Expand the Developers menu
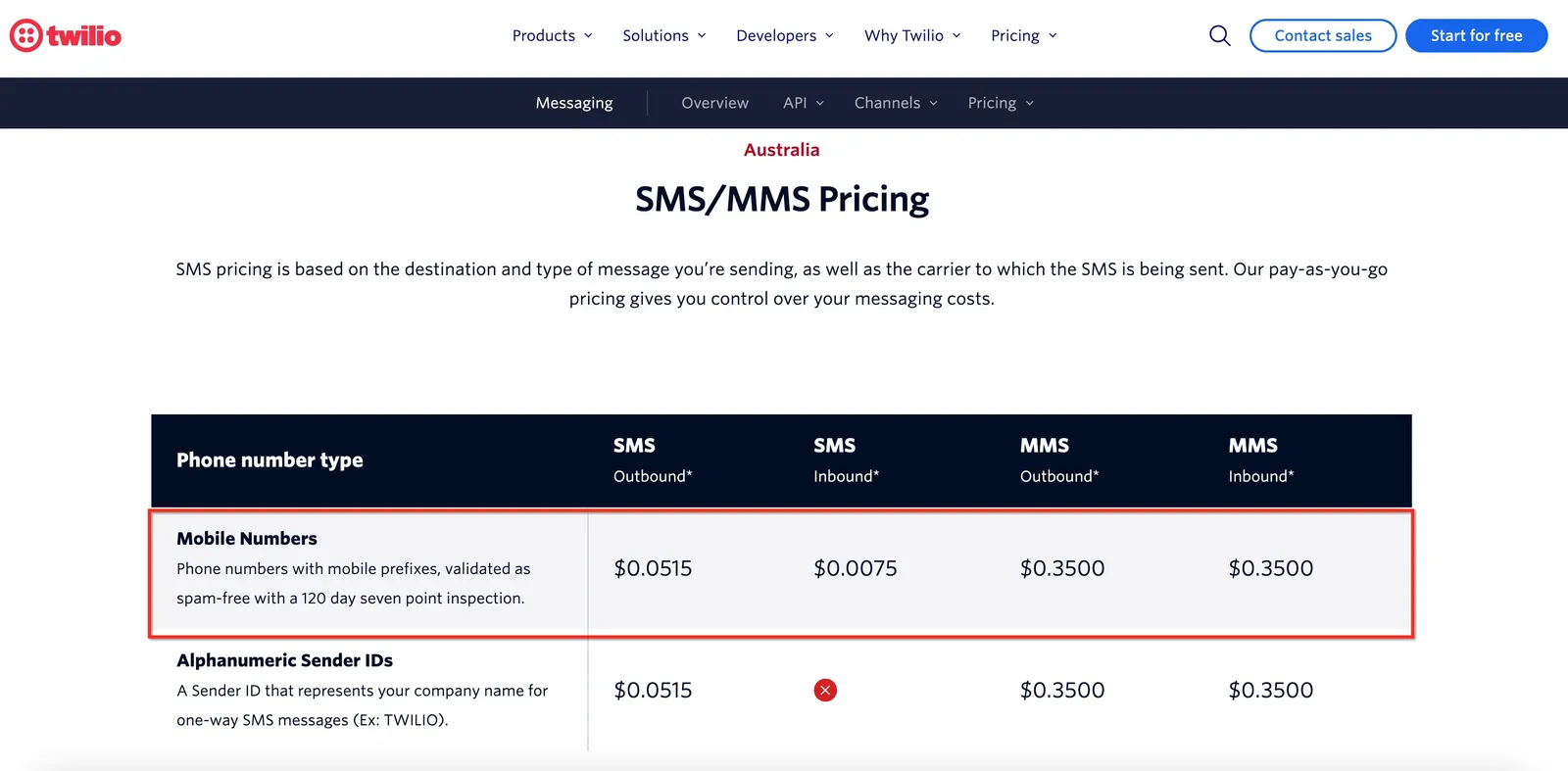Image resolution: width=1568 pixels, height=771 pixels. pyautogui.click(x=785, y=36)
